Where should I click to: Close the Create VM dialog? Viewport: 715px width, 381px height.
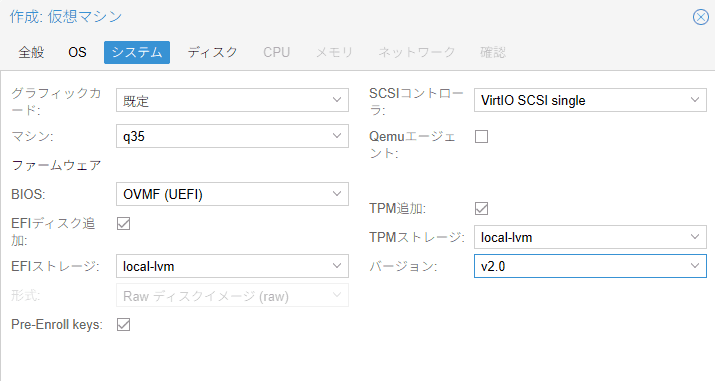pyautogui.click(x=700, y=17)
